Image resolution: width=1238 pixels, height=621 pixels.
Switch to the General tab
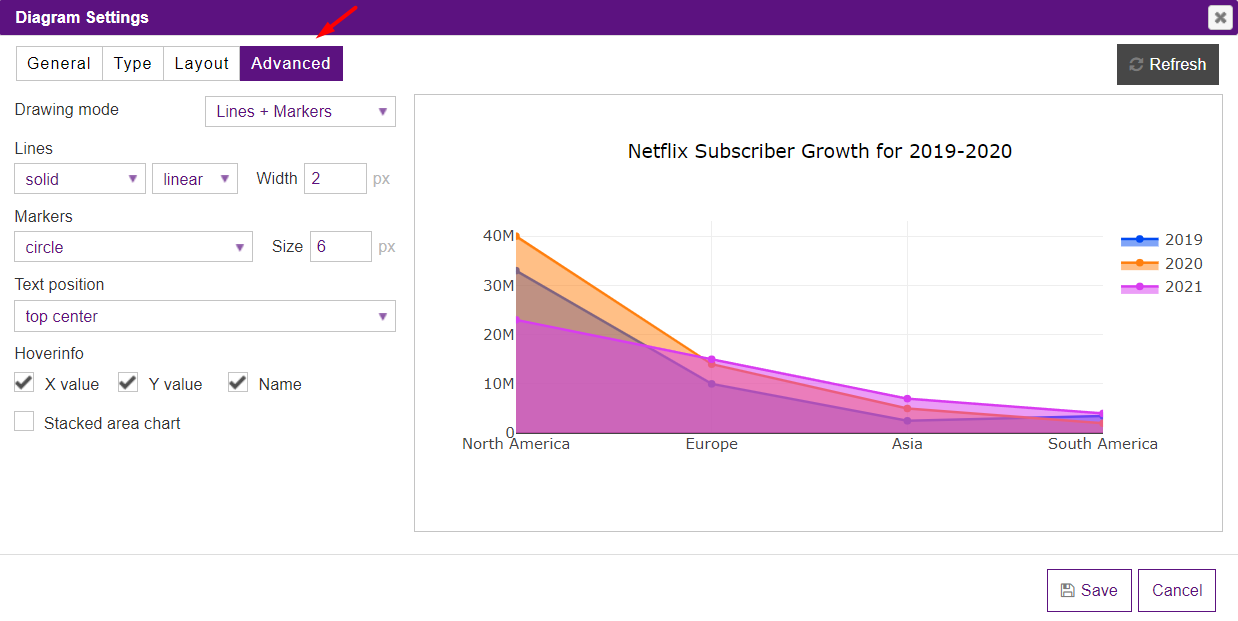point(58,63)
